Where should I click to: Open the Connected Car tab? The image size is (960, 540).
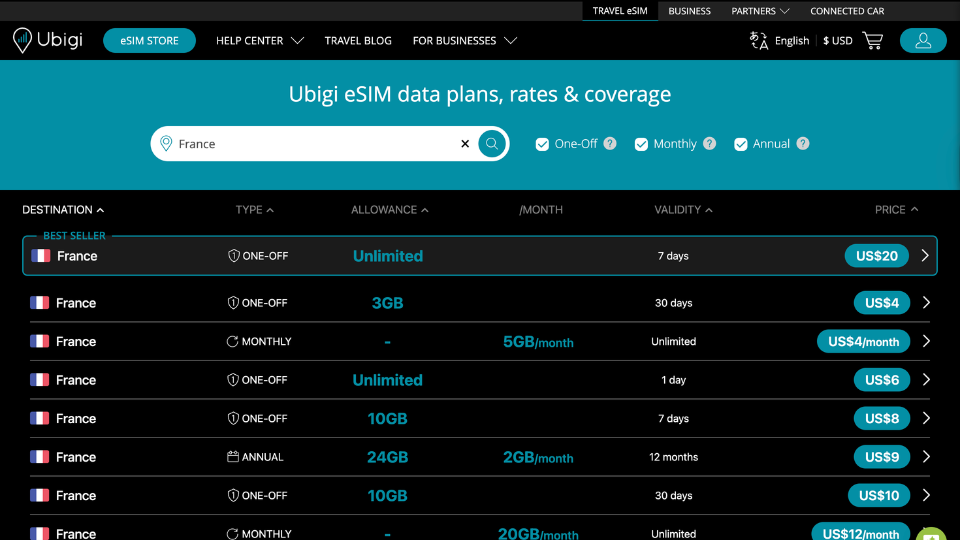(x=847, y=11)
